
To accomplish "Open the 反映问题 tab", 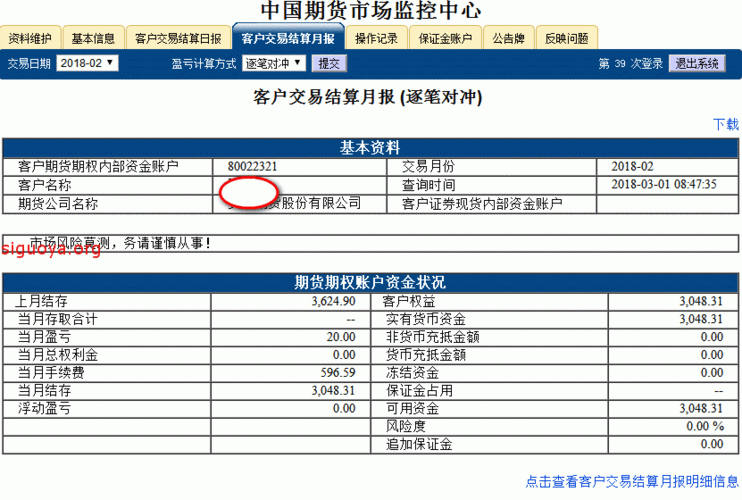I will [x=566, y=38].
